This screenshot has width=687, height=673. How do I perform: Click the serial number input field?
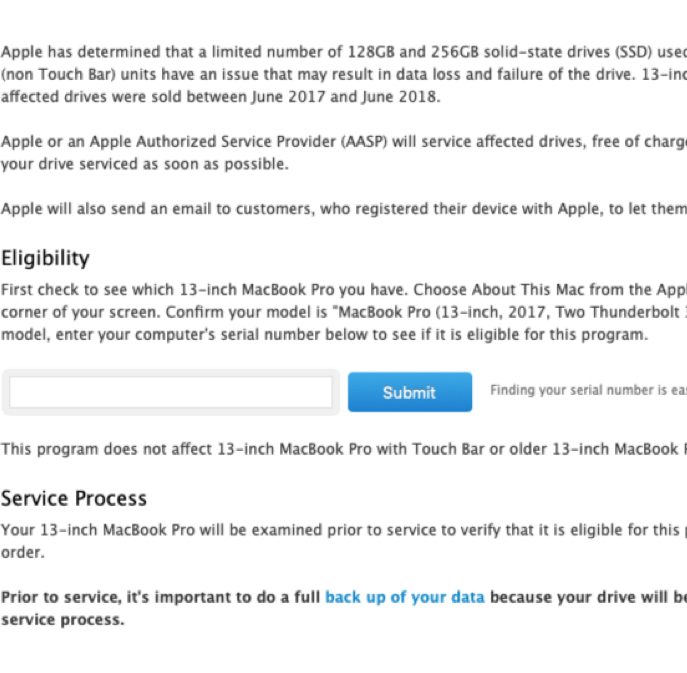171,392
